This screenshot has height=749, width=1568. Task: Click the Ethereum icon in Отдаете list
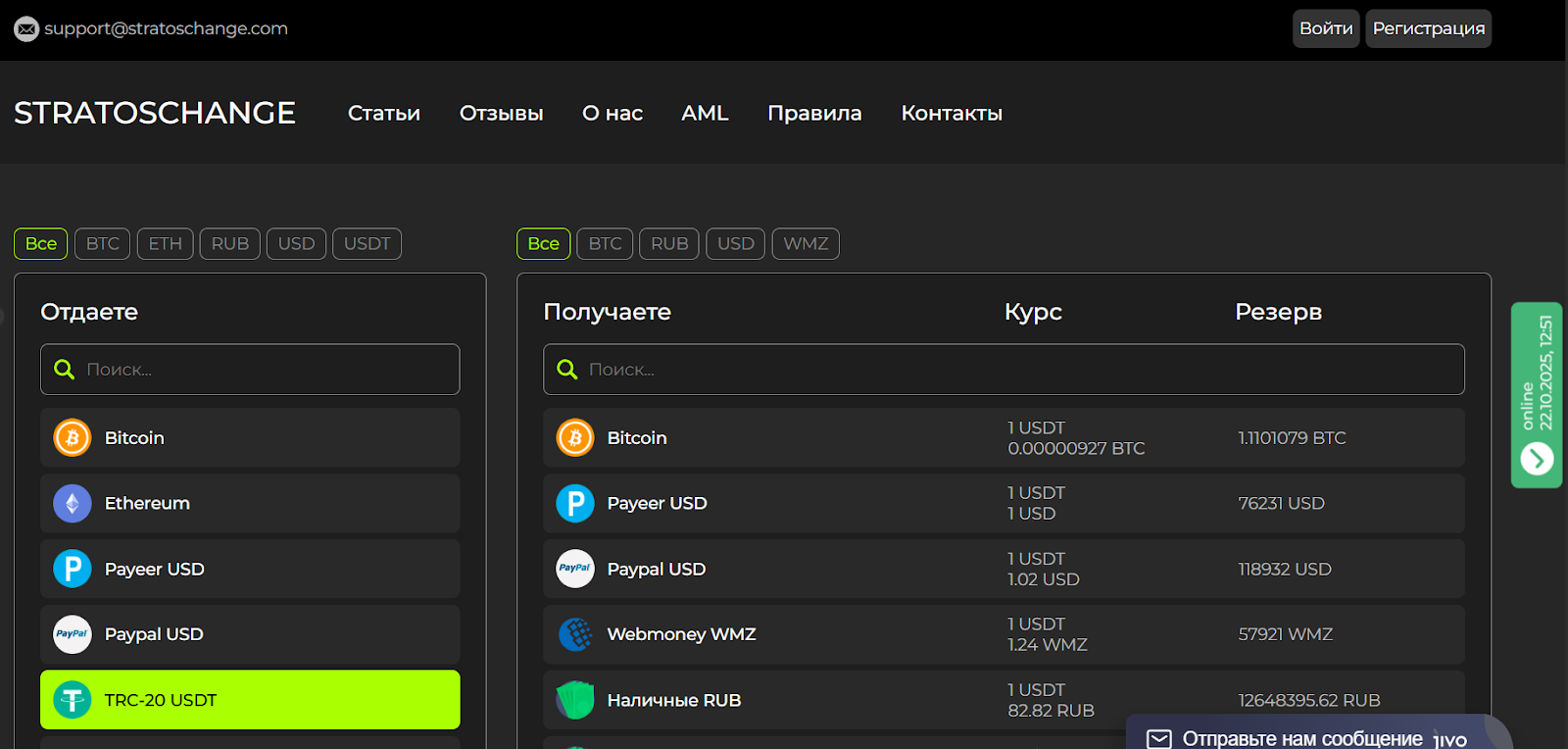pos(73,504)
